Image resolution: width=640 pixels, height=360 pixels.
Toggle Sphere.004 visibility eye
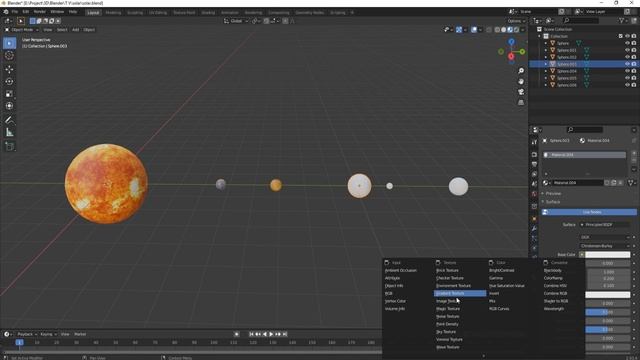click(x=627, y=71)
